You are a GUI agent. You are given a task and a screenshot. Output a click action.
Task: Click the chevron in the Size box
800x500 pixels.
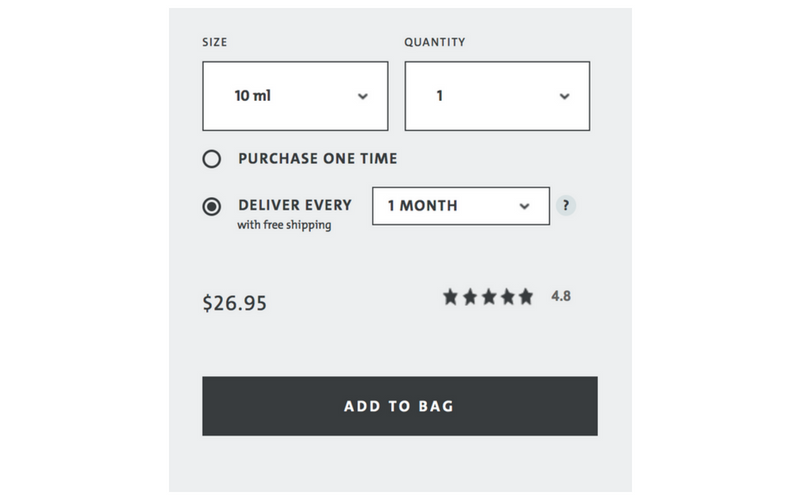tap(363, 96)
